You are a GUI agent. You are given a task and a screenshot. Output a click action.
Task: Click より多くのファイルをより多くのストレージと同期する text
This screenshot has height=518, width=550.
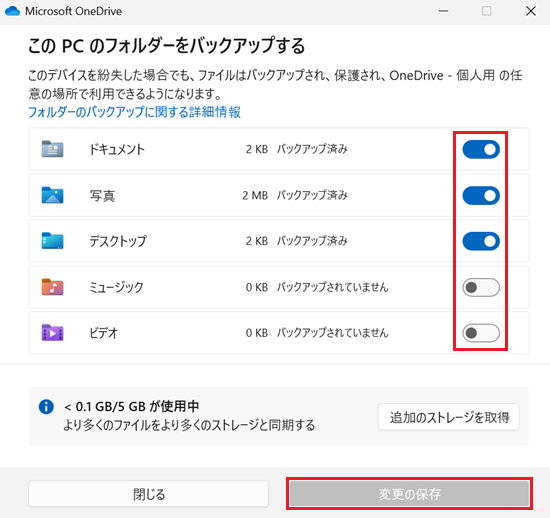(189, 425)
